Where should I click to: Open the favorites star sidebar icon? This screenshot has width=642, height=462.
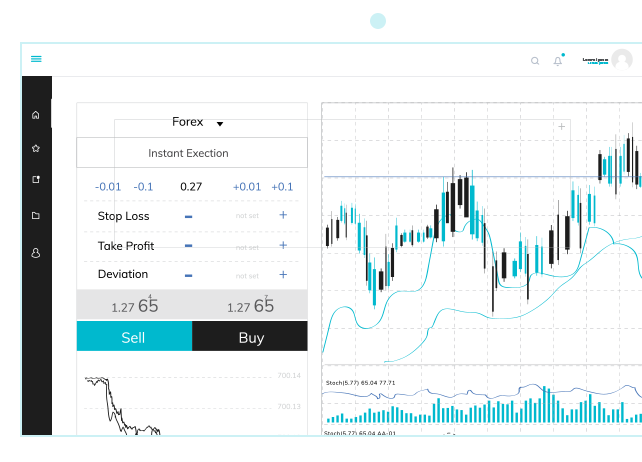tap(36, 148)
